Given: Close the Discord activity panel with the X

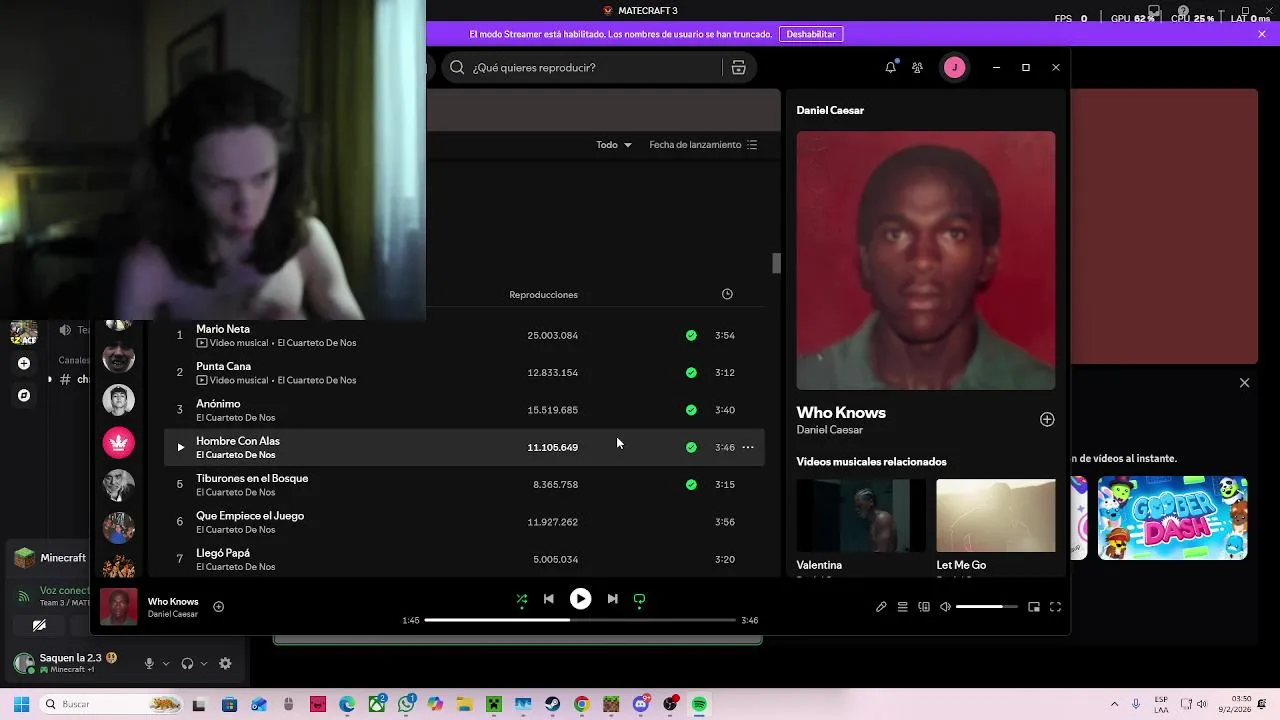Looking at the screenshot, I should click(x=1244, y=383).
